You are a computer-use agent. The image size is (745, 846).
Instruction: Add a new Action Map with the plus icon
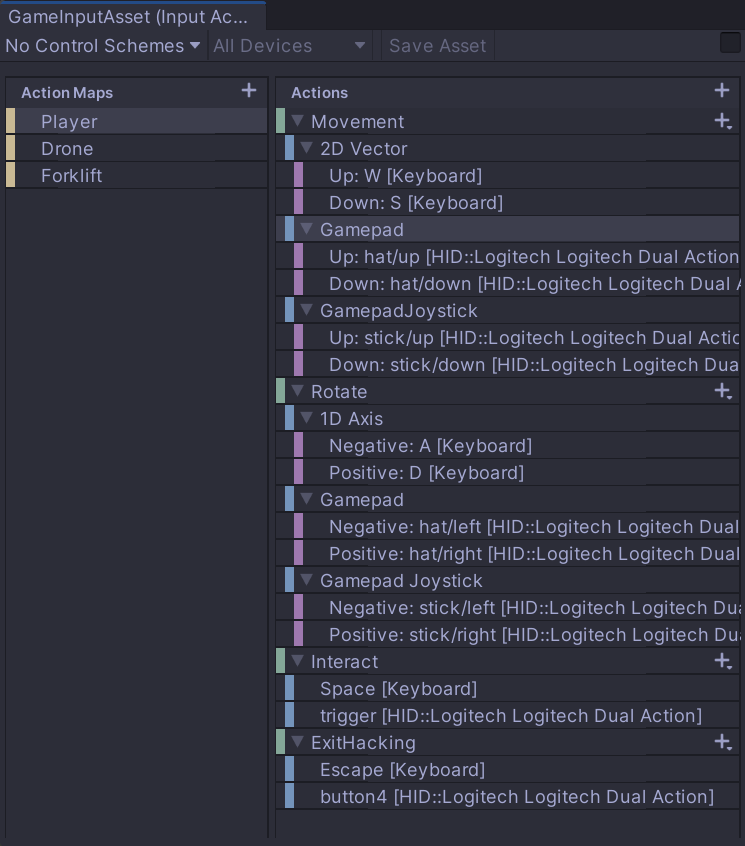coord(249,90)
